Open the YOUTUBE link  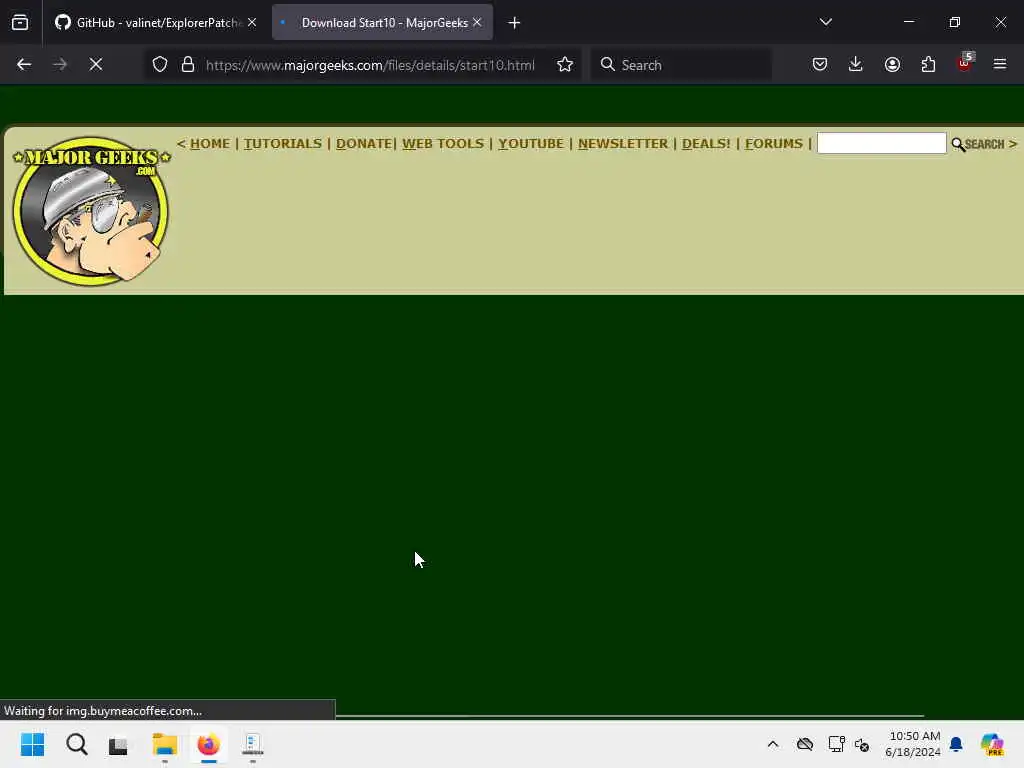coord(531,144)
